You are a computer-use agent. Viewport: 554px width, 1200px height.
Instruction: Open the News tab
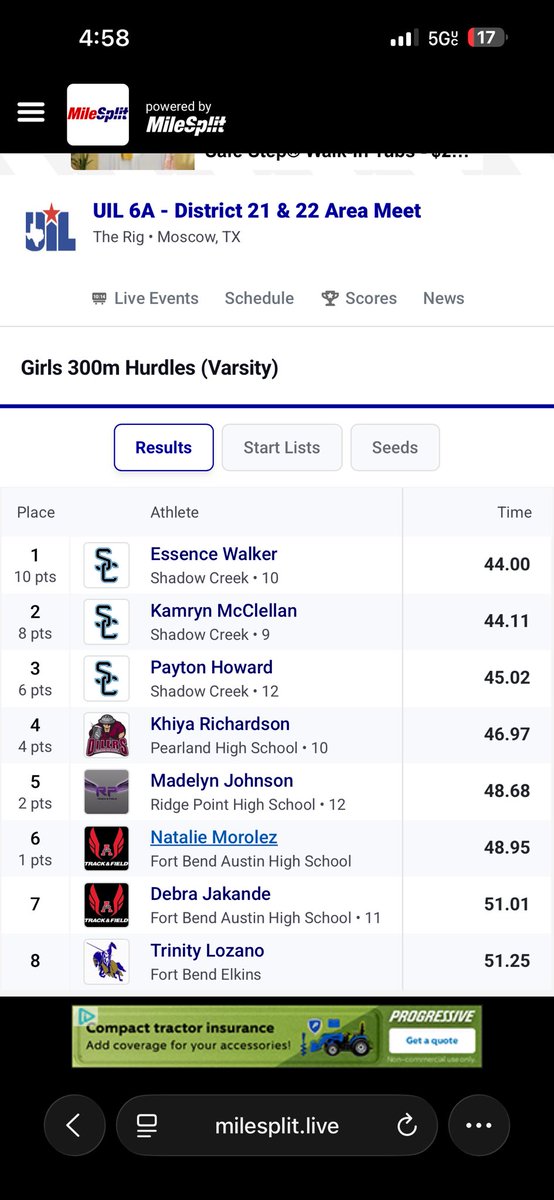[x=443, y=298]
